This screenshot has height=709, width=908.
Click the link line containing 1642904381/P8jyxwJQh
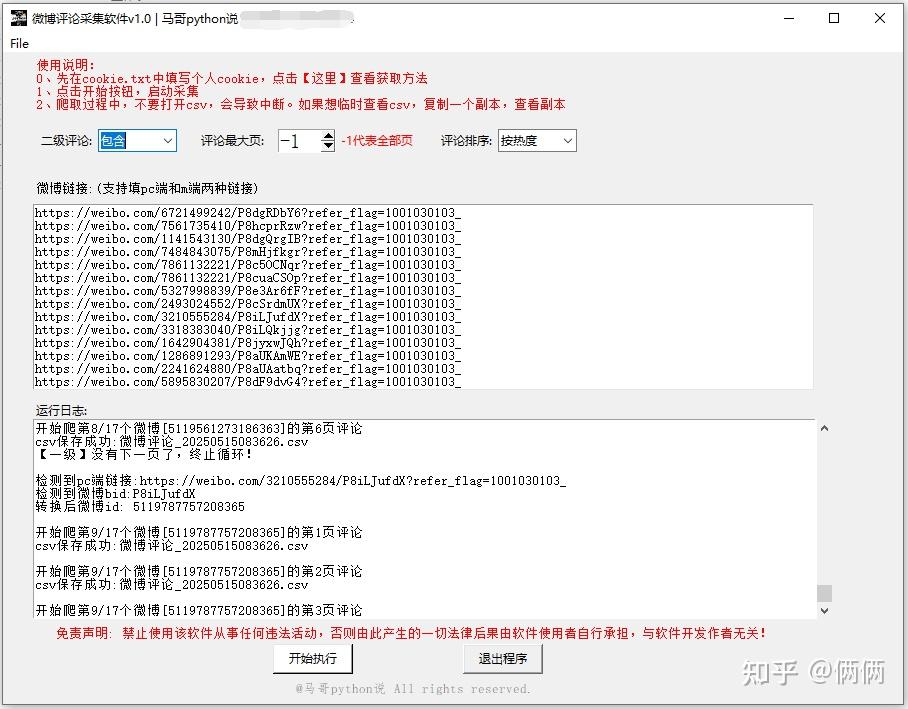click(x=248, y=342)
